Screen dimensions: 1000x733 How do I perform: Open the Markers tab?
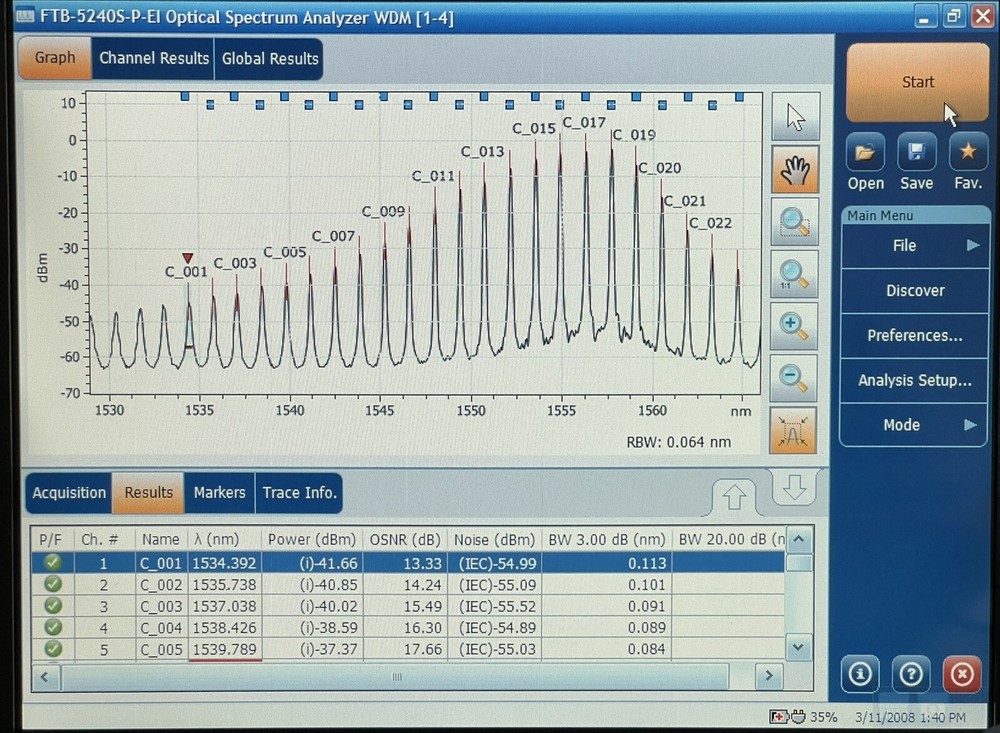point(219,493)
